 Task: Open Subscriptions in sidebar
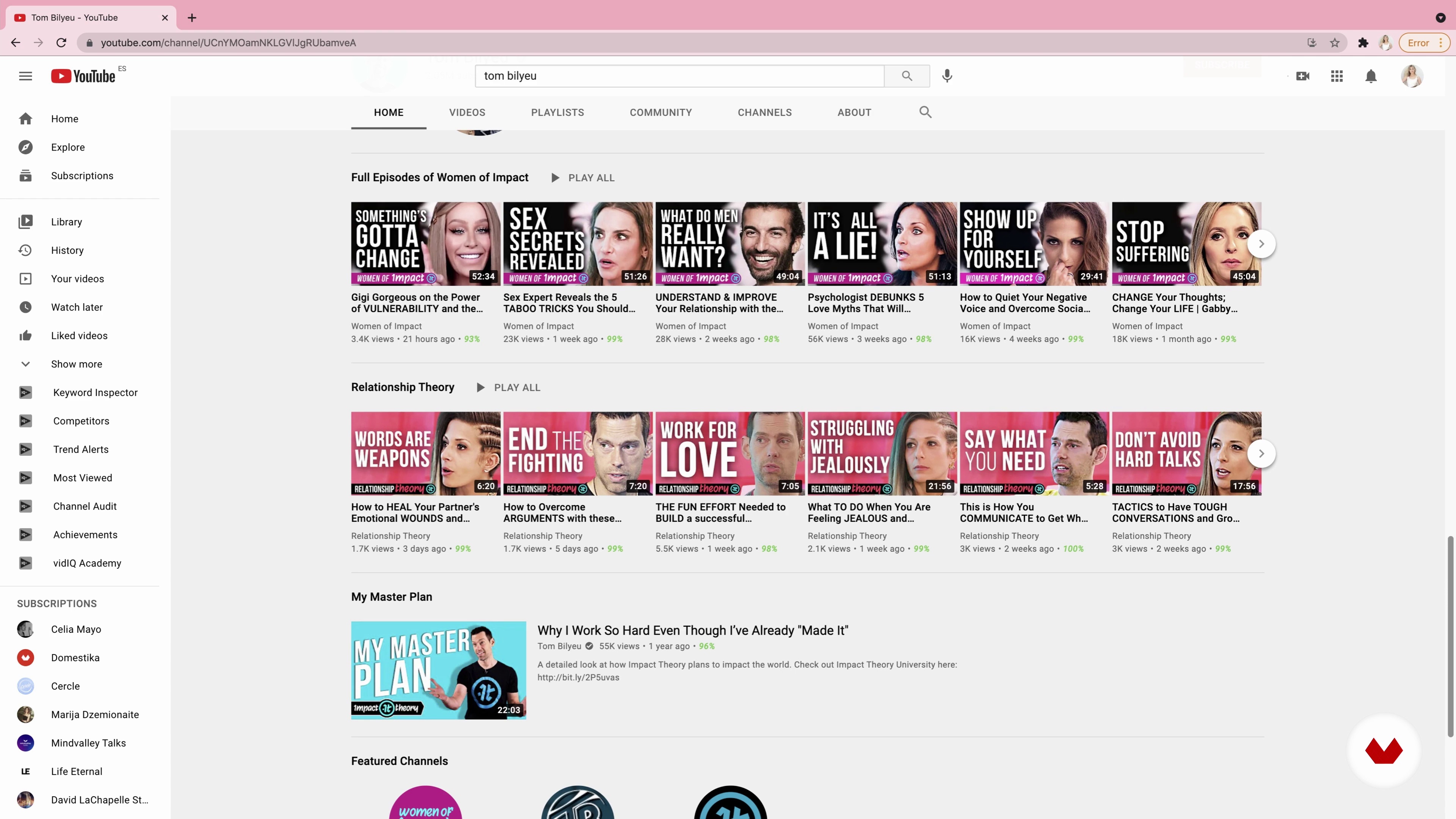tap(80, 176)
